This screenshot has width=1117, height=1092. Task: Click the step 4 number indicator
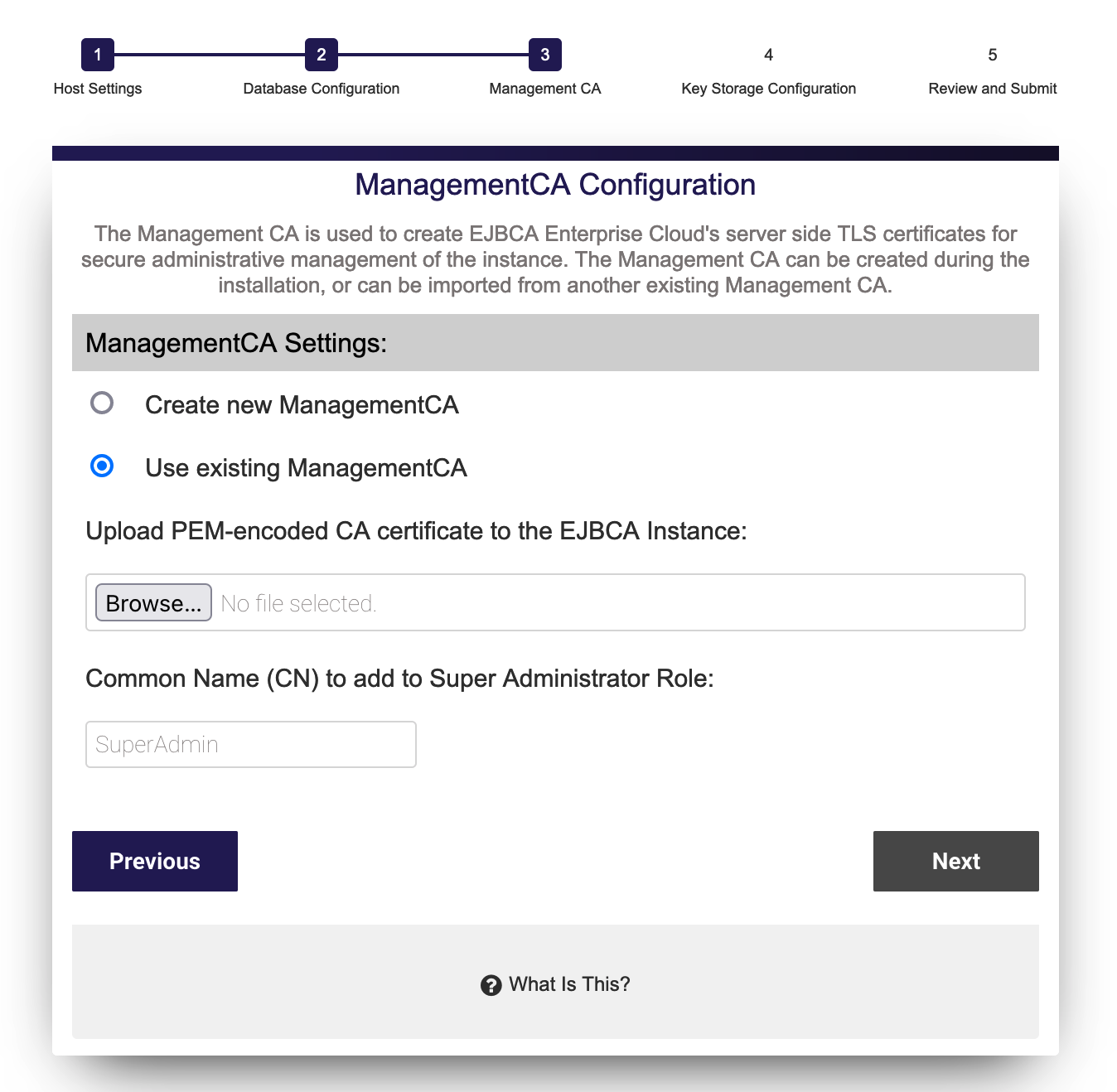pyautogui.click(x=769, y=55)
